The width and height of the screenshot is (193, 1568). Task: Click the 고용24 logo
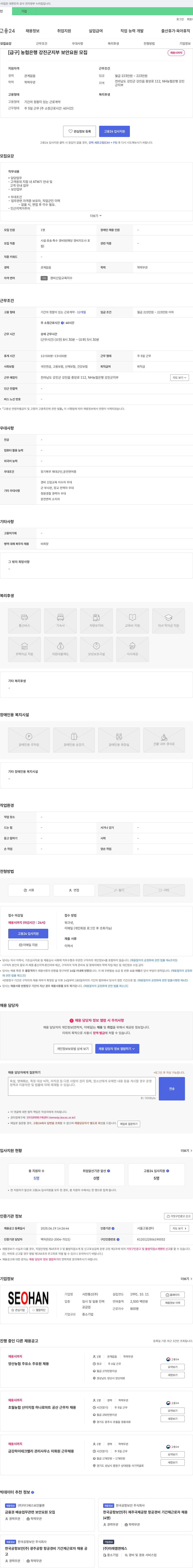(7, 31)
